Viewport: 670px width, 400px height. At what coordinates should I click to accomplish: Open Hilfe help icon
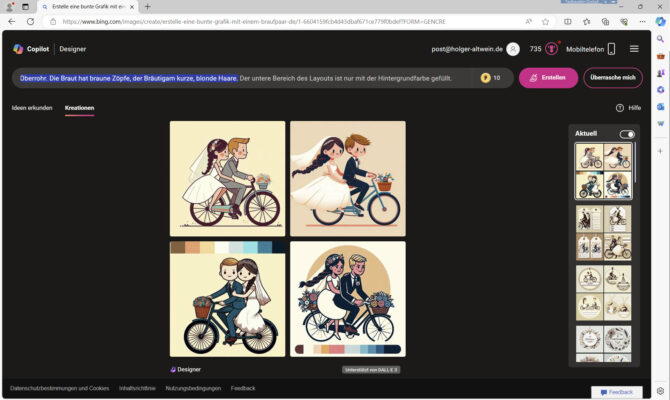(620, 107)
